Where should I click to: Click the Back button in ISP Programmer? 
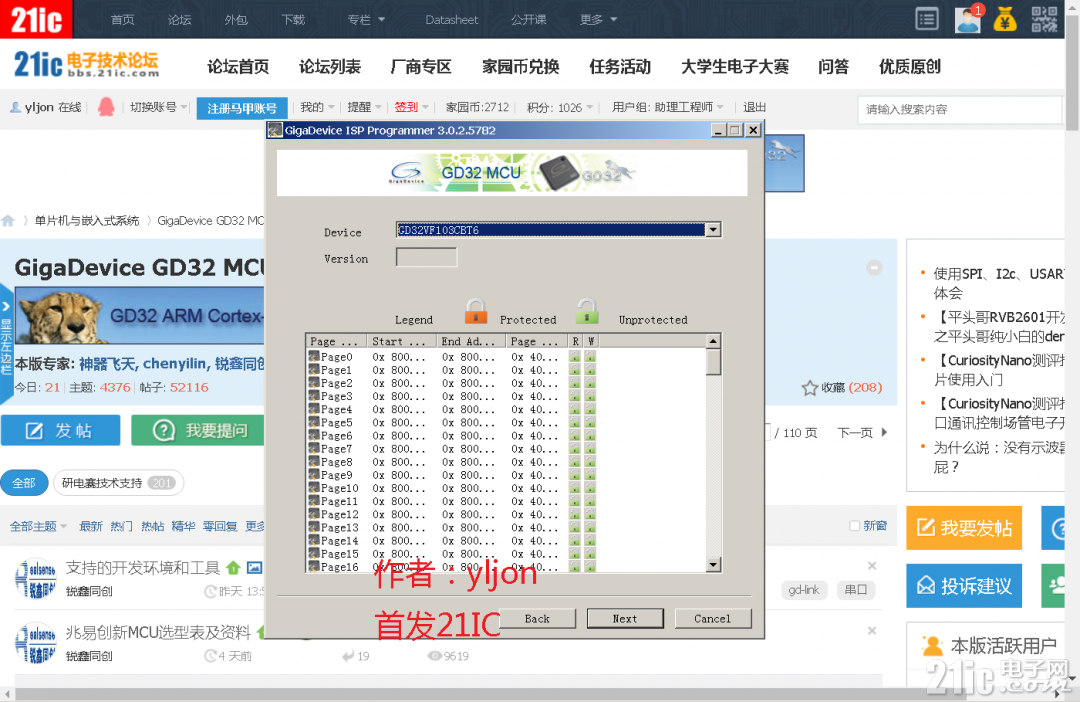pos(537,619)
